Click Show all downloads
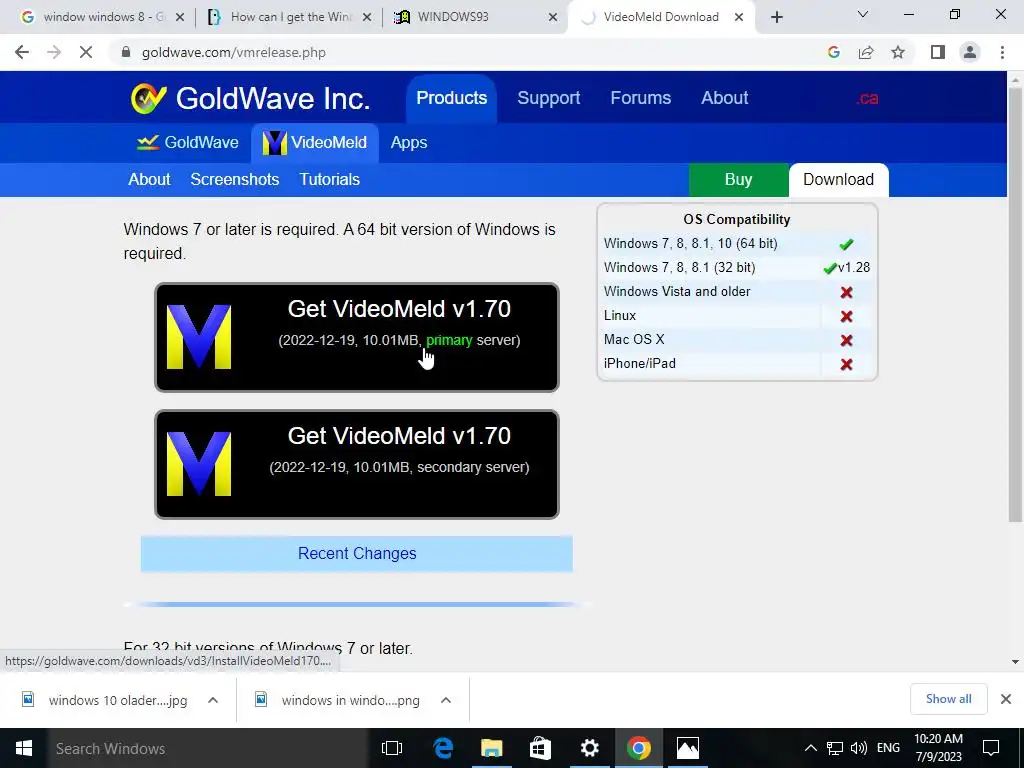The height and width of the screenshot is (768, 1024). point(948,699)
